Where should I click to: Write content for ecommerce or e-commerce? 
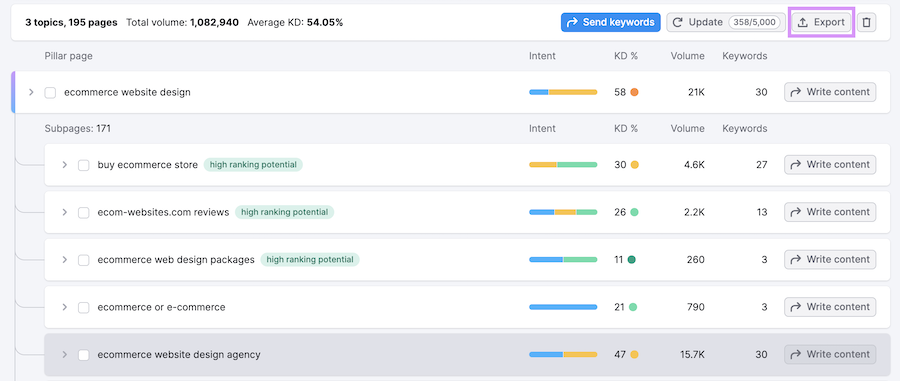[x=830, y=307]
